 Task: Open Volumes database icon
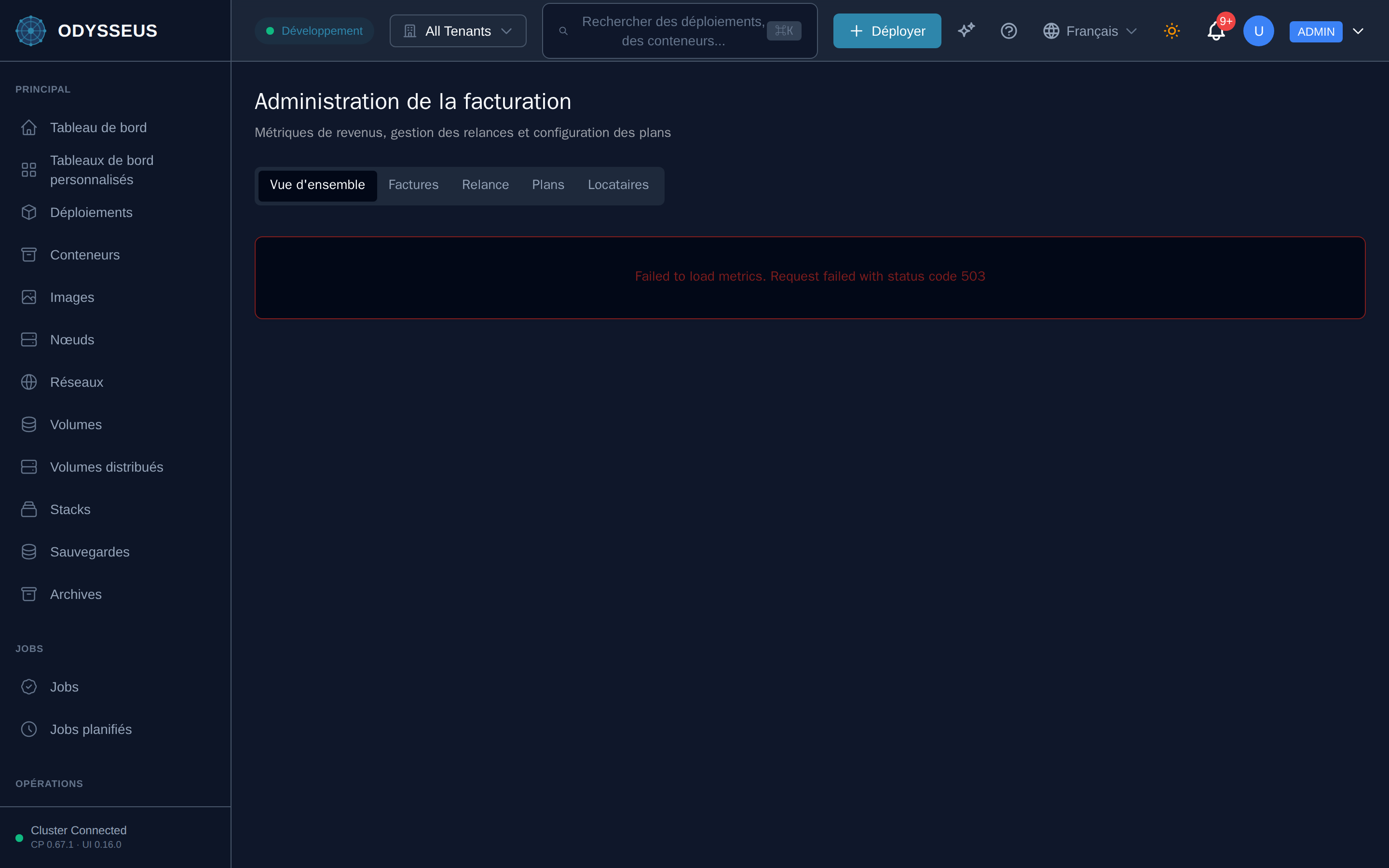tap(29, 425)
